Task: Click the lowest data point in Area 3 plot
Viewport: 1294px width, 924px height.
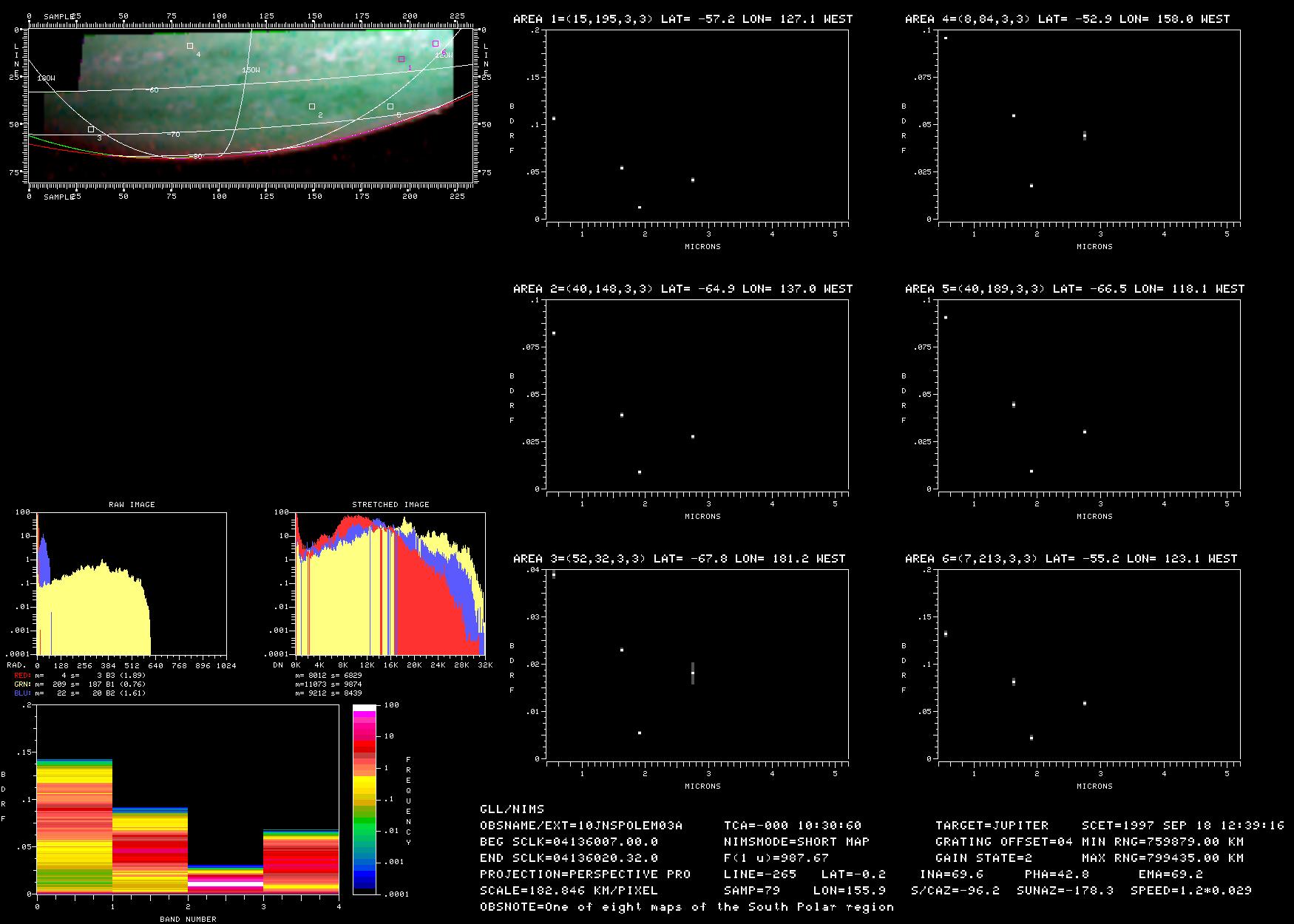Action: click(640, 733)
